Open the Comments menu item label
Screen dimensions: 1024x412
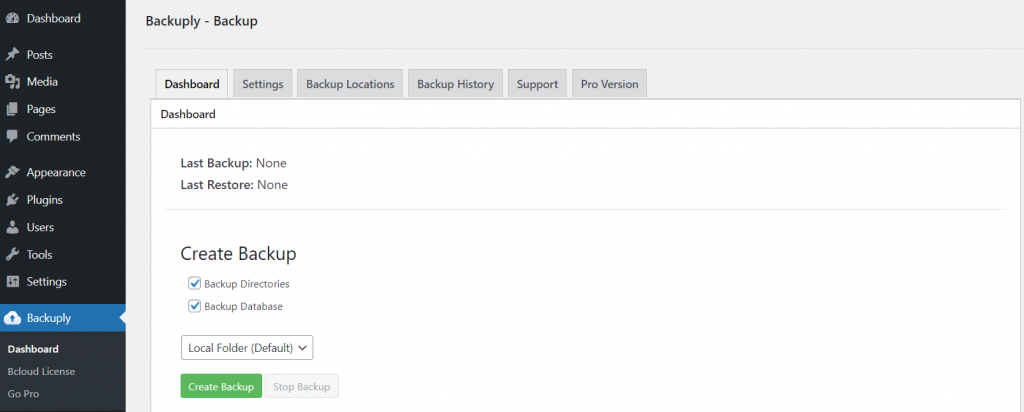[x=54, y=137]
